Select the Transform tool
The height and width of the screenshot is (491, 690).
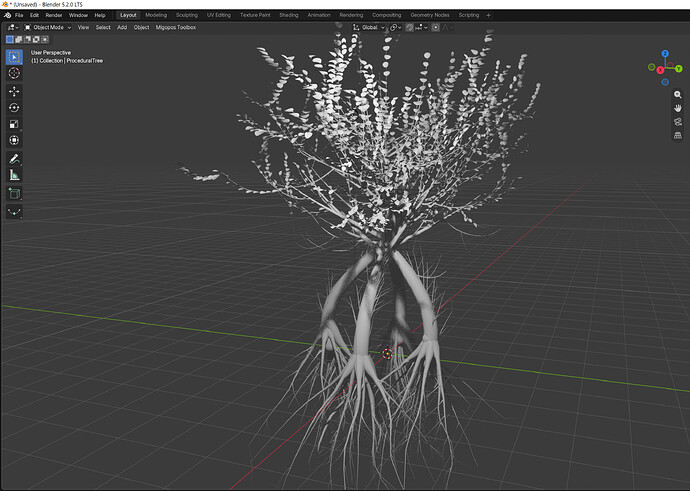click(x=14, y=140)
